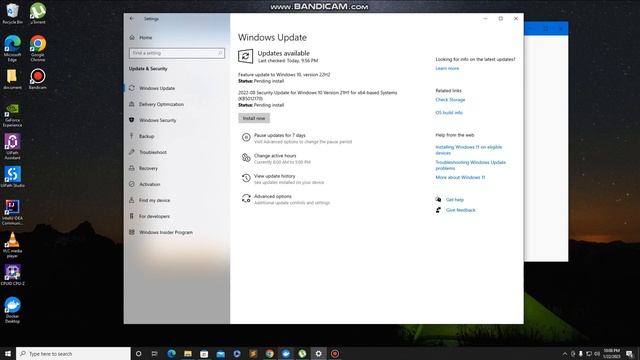Click the Windows Start button
Screen dimensions: 640x360
(x=8, y=353)
